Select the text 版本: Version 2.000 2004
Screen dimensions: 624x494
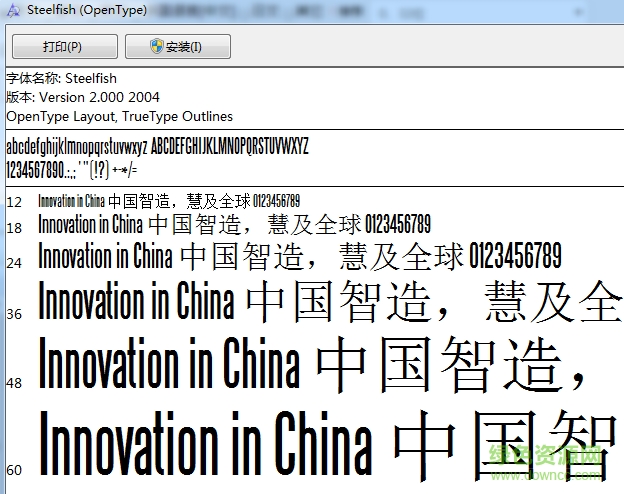[83, 97]
